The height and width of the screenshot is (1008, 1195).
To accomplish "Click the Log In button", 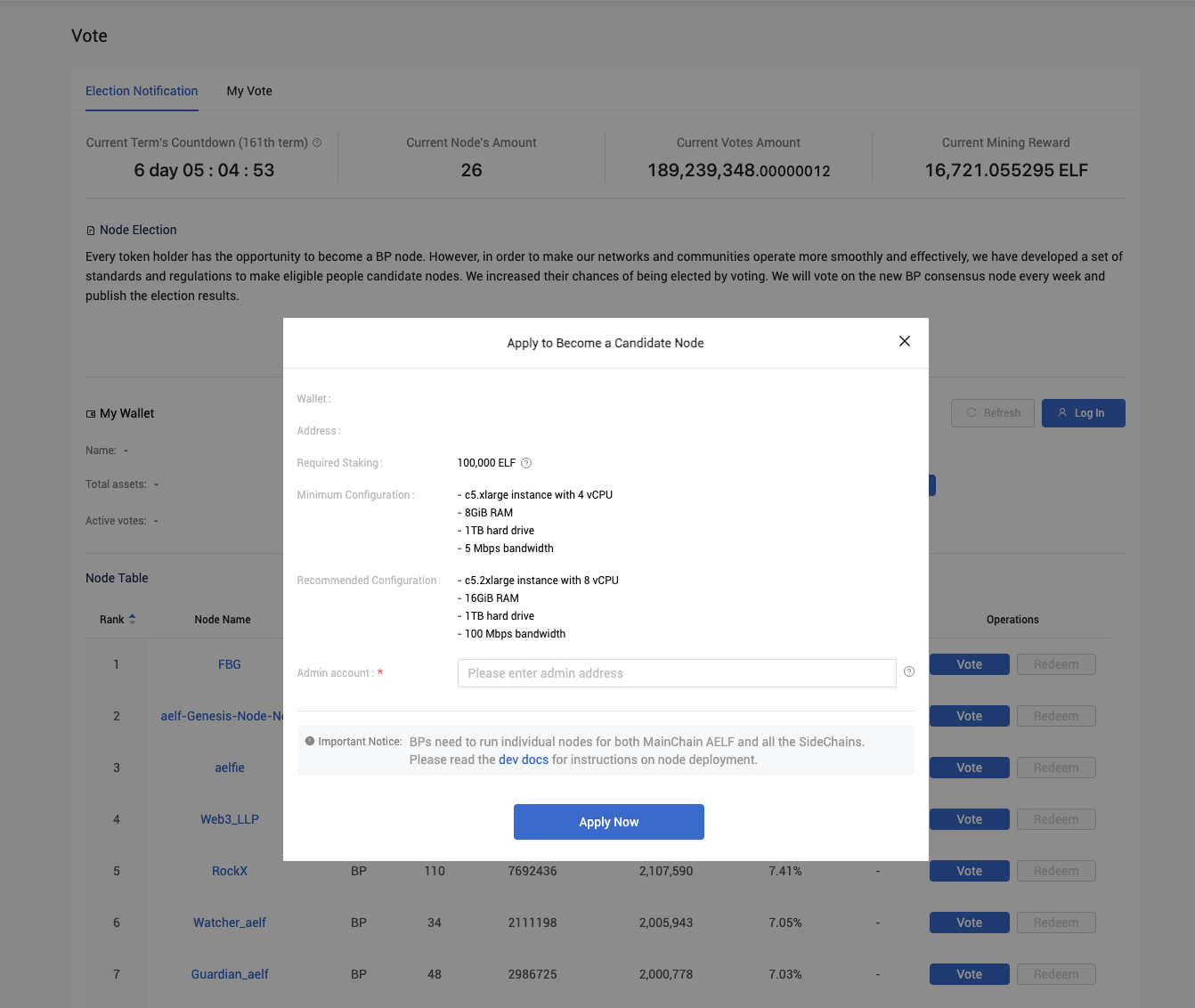I will point(1084,413).
